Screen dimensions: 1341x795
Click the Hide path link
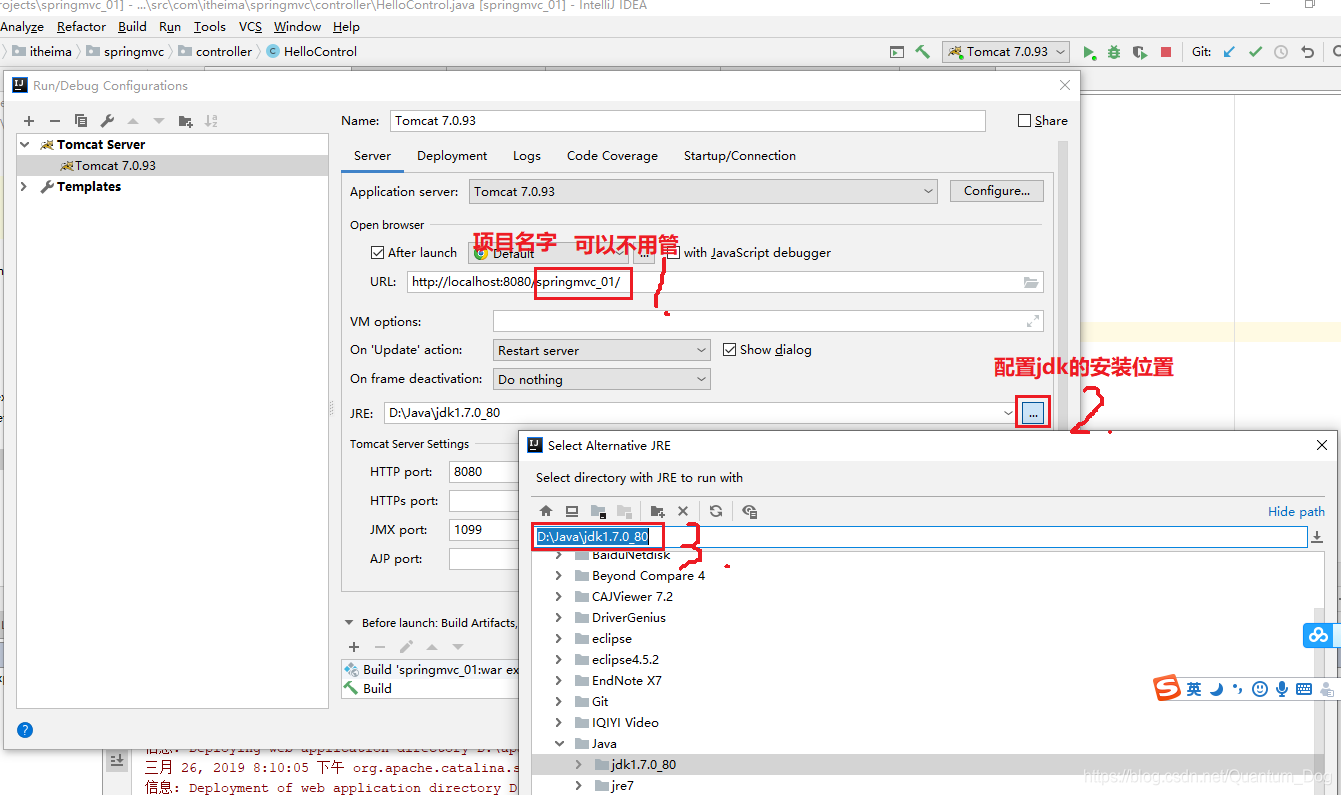click(1296, 511)
